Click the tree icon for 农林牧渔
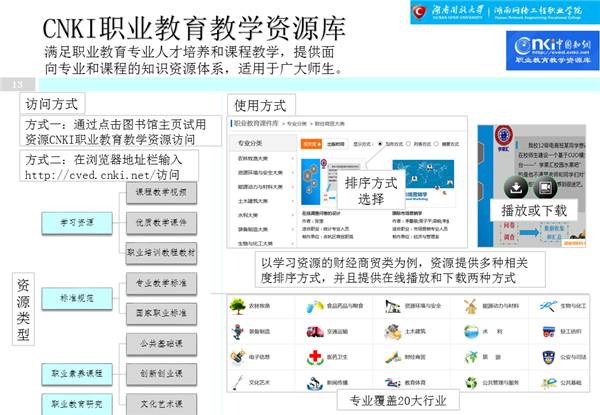Viewport: 600px width, 415px height. (238, 306)
